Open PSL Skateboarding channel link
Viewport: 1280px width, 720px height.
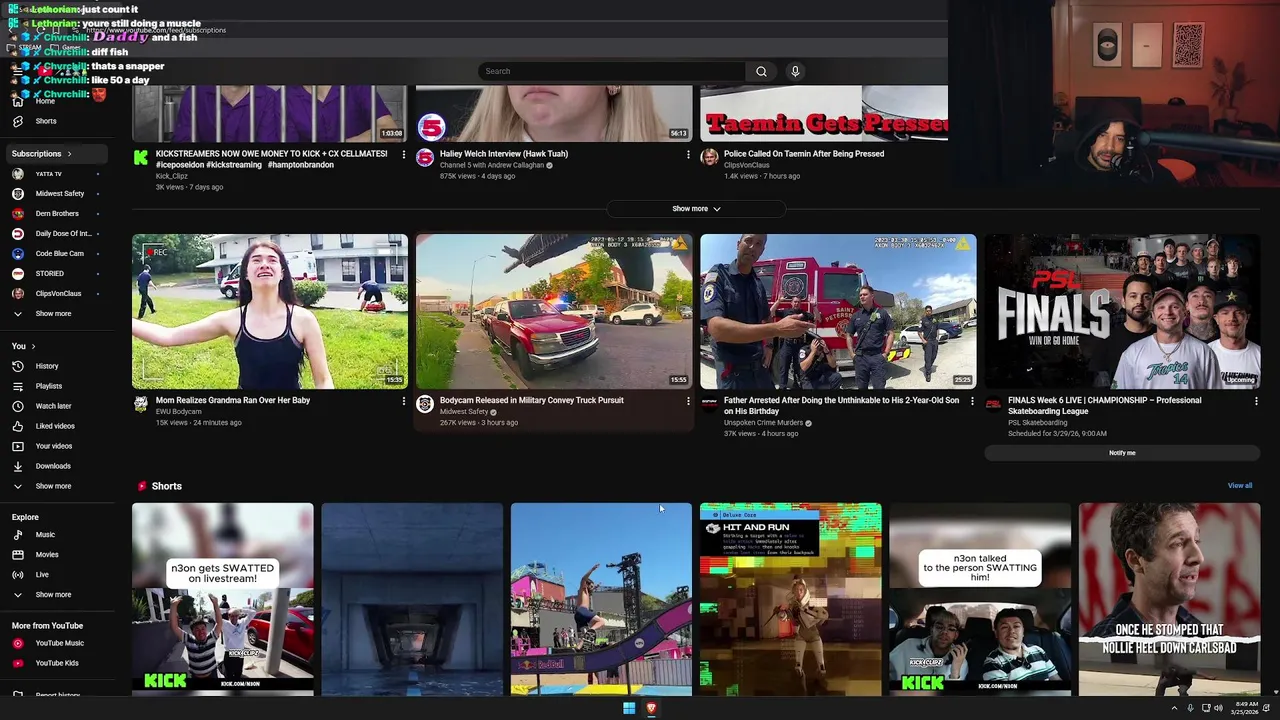coord(1038,422)
